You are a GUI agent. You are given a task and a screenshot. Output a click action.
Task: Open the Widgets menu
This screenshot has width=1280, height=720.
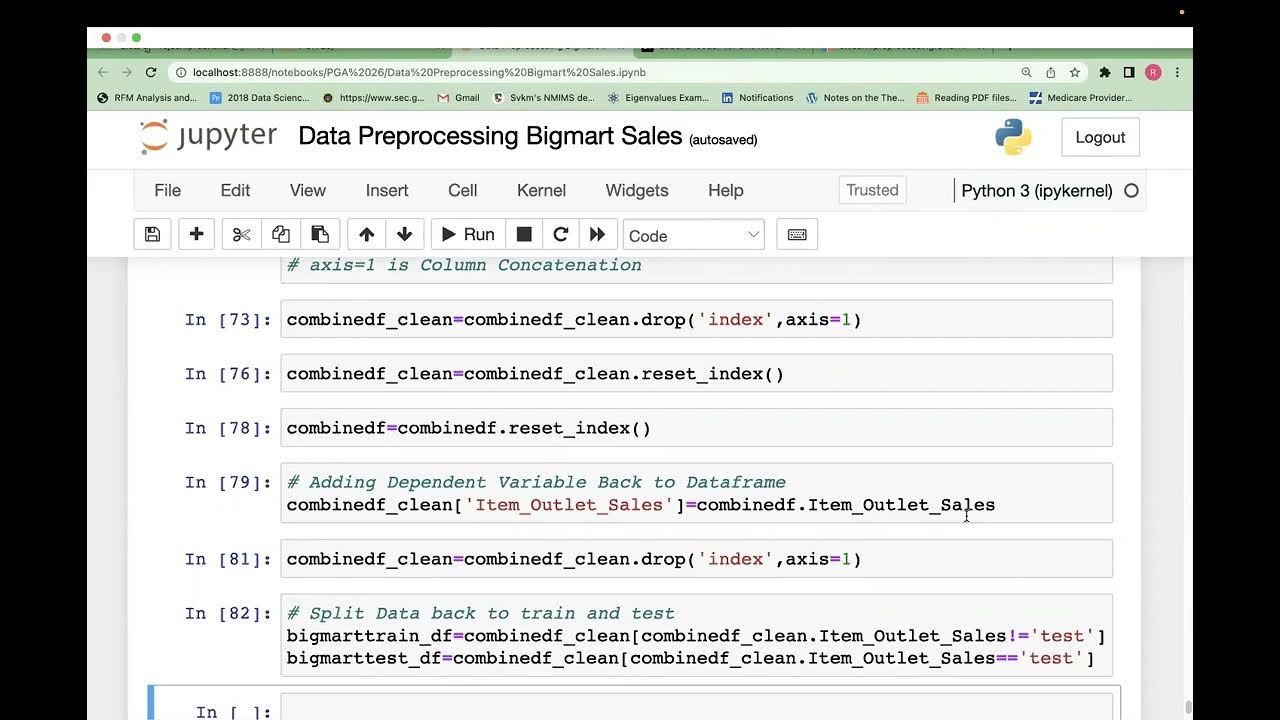(637, 190)
